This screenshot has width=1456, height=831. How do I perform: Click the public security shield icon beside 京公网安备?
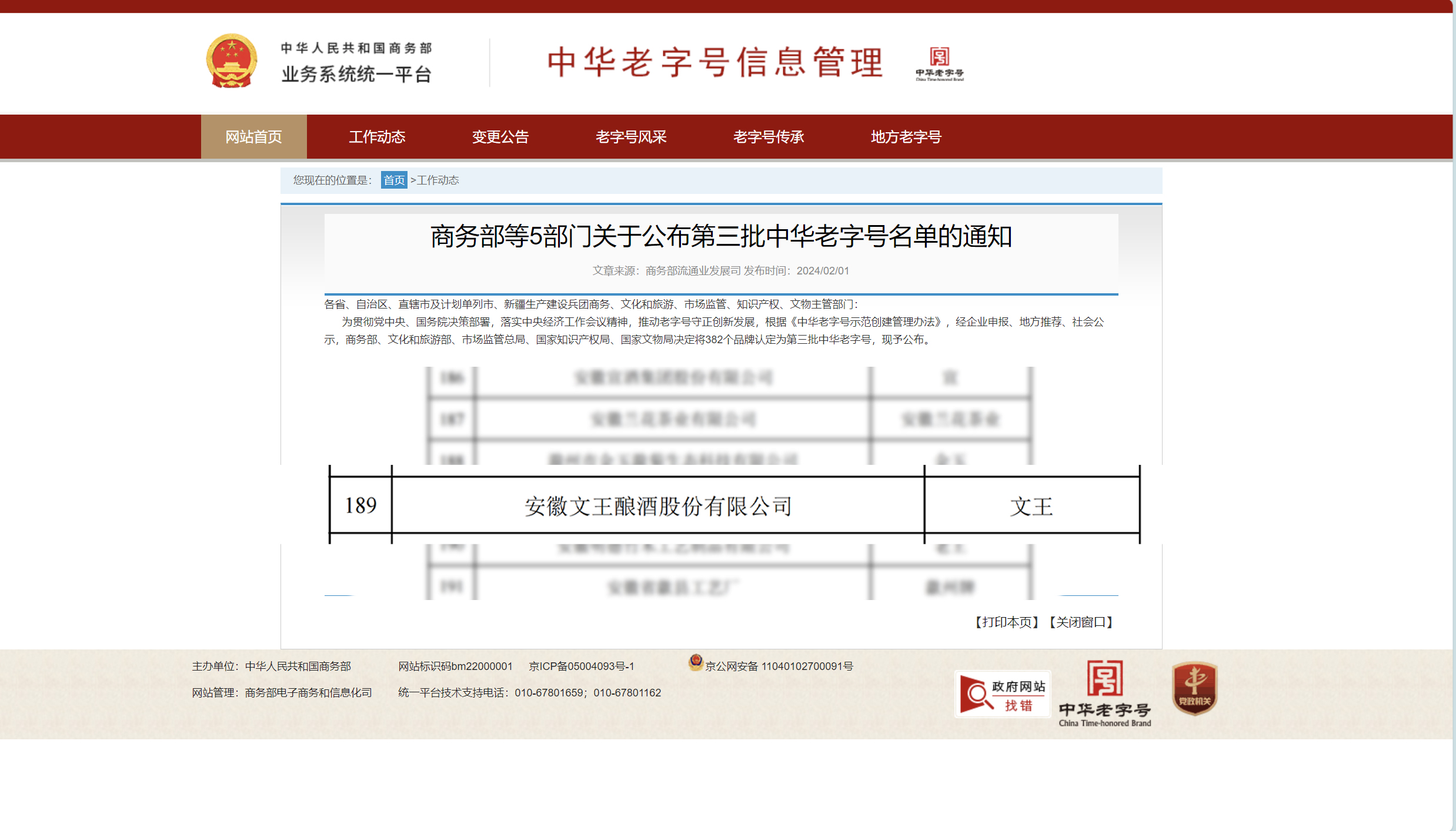pyautogui.click(x=697, y=666)
